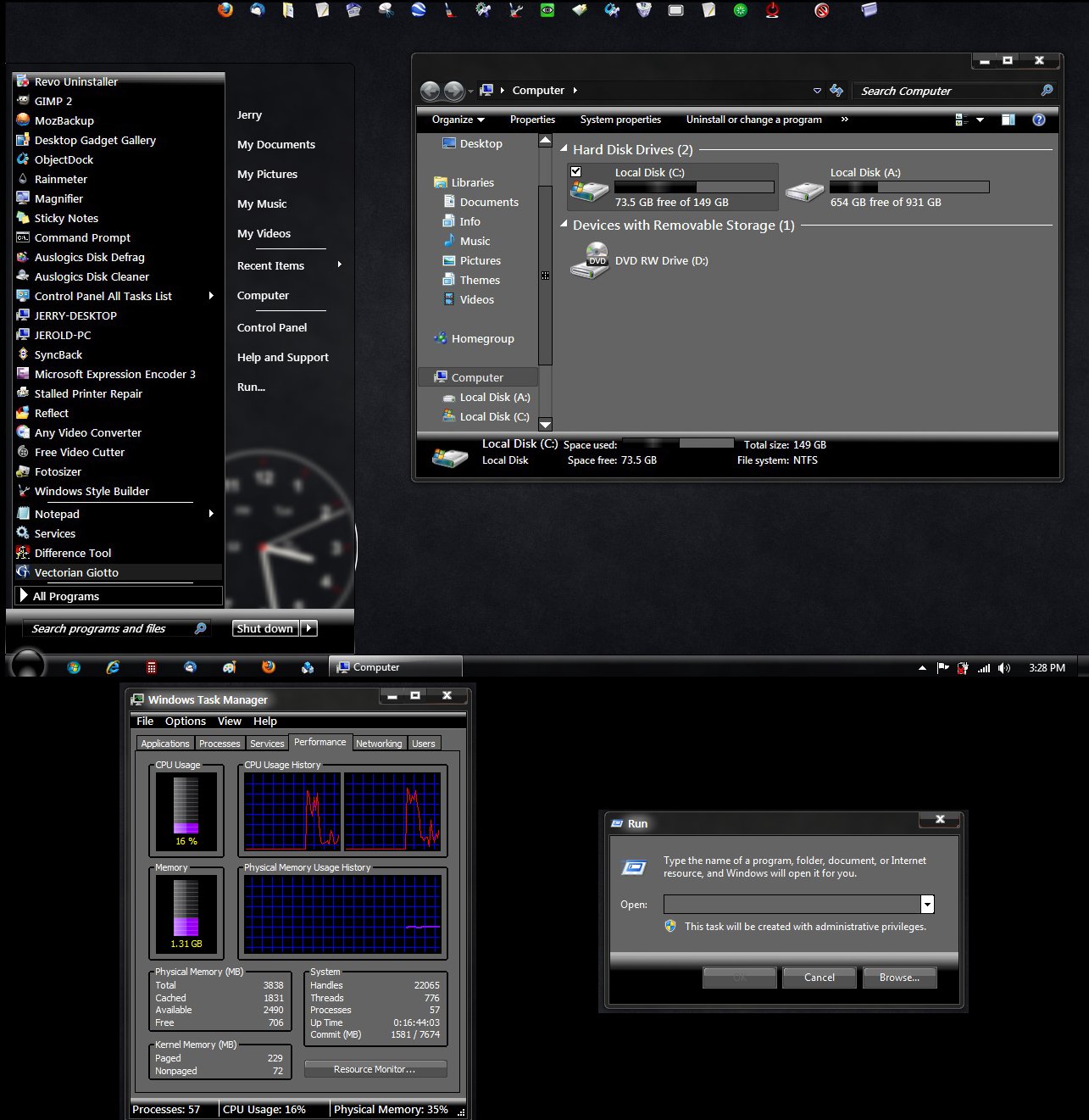Launch Paint from the taskbar

[230, 667]
